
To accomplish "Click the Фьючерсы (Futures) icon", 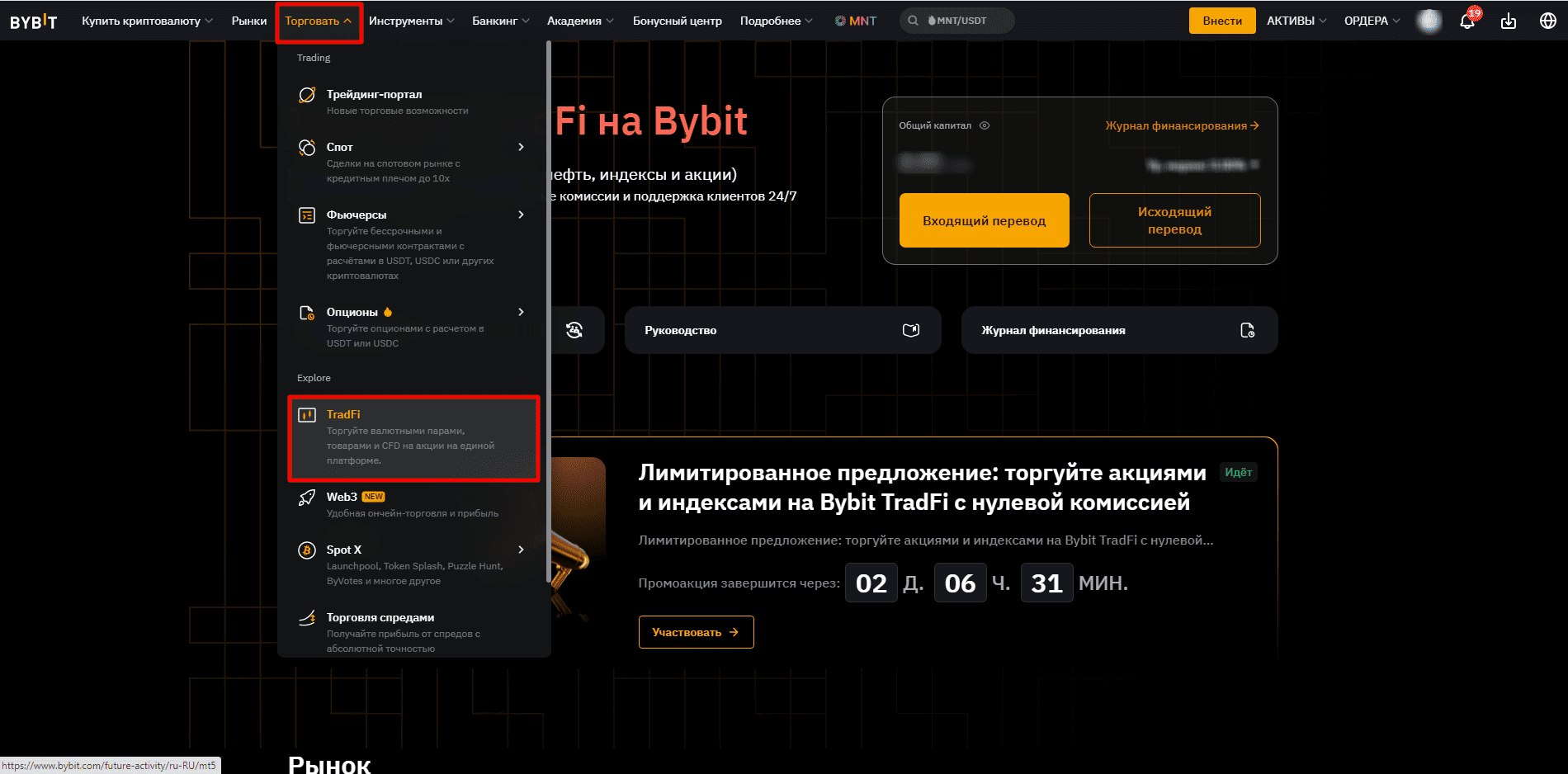I will [306, 215].
